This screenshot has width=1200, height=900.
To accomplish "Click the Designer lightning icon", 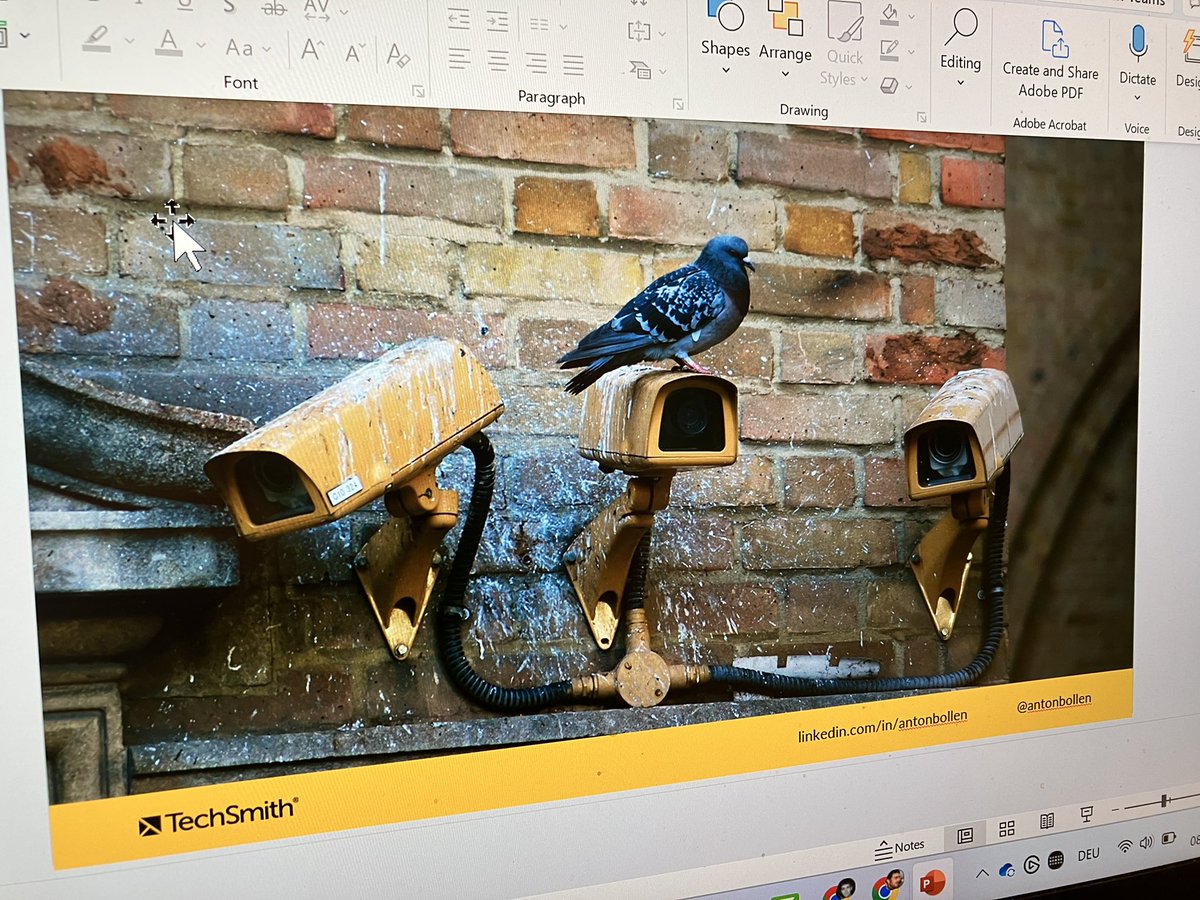I will [x=1189, y=58].
